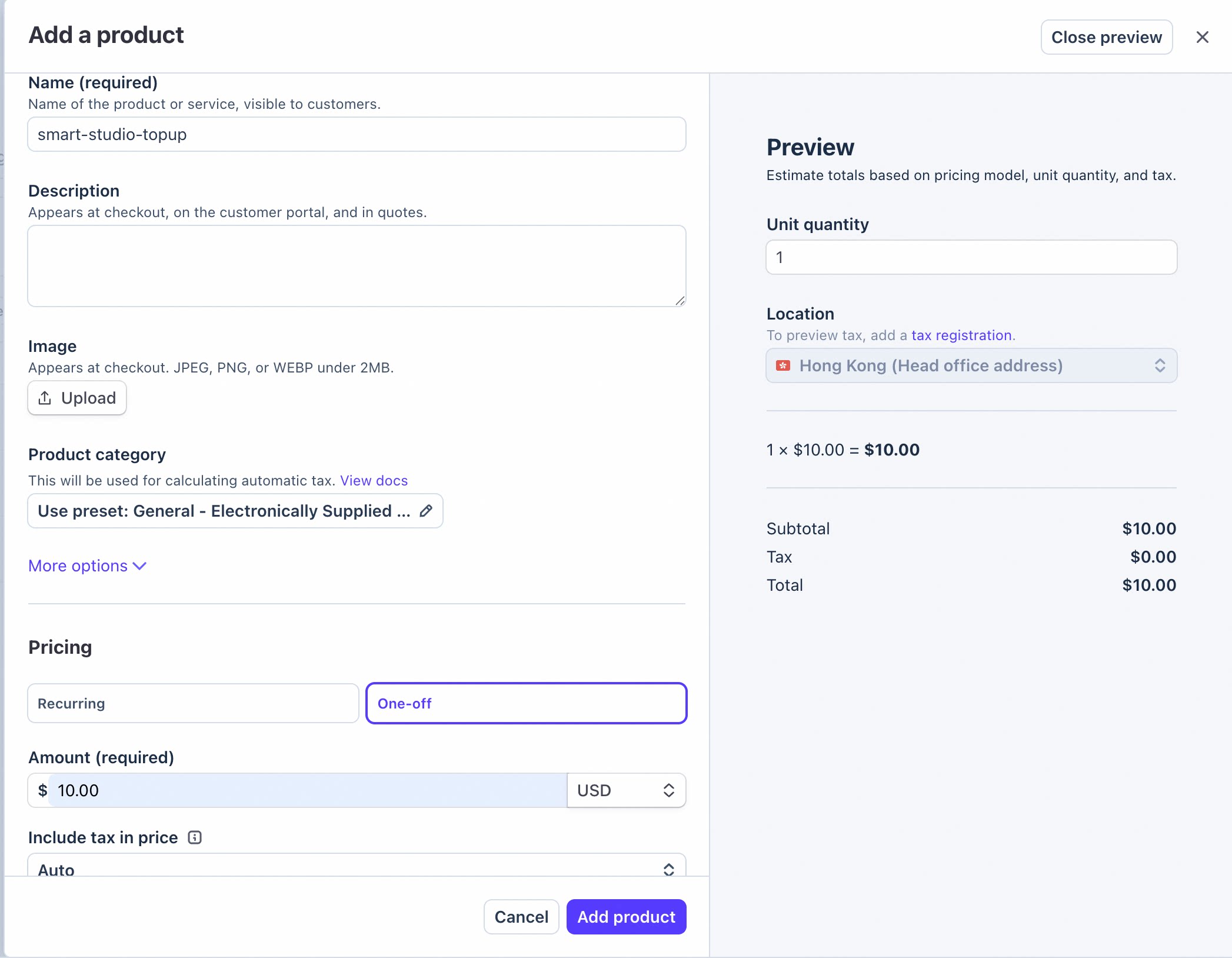This screenshot has width=1232, height=958.
Task: Click the pencil edit icon on product category
Action: pyautogui.click(x=426, y=511)
